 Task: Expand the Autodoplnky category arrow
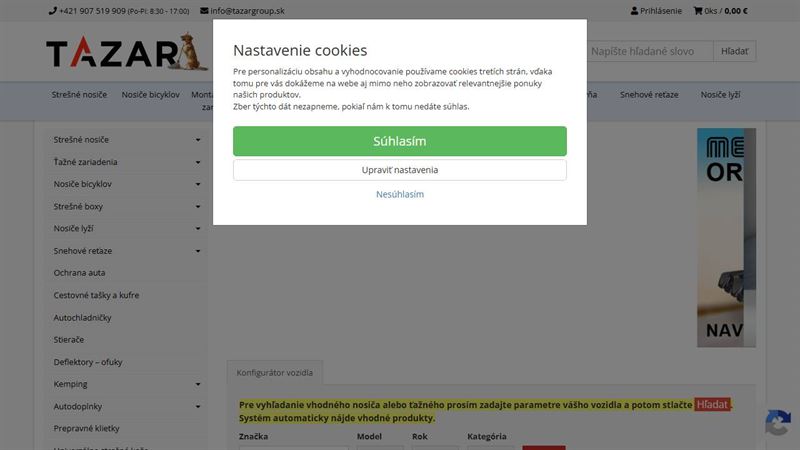(x=198, y=407)
